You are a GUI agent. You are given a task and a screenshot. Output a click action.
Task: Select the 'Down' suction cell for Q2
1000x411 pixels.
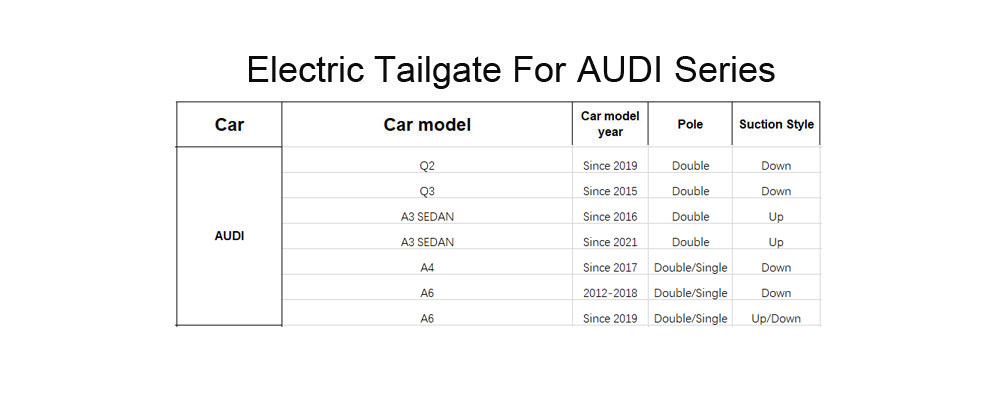point(776,165)
